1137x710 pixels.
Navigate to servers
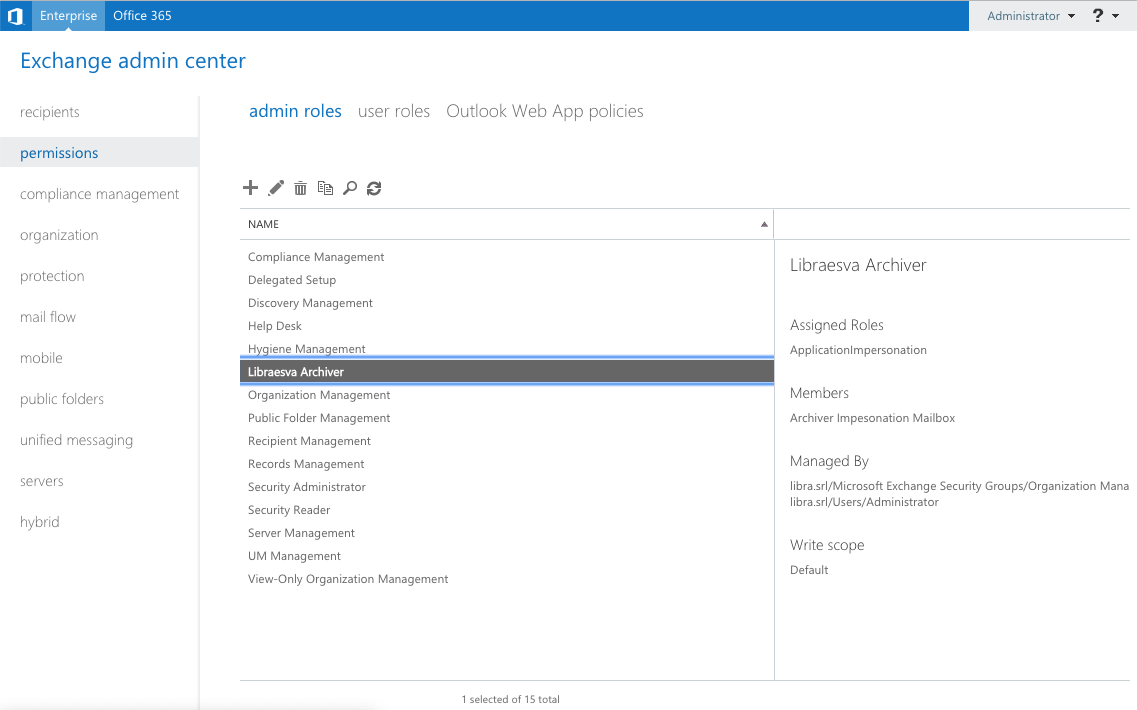[x=41, y=481]
